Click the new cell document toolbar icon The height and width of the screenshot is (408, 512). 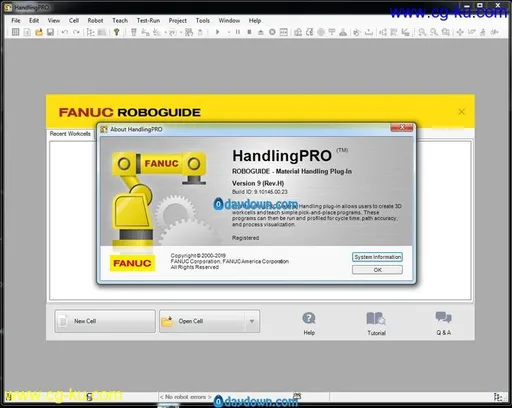pos(27,32)
